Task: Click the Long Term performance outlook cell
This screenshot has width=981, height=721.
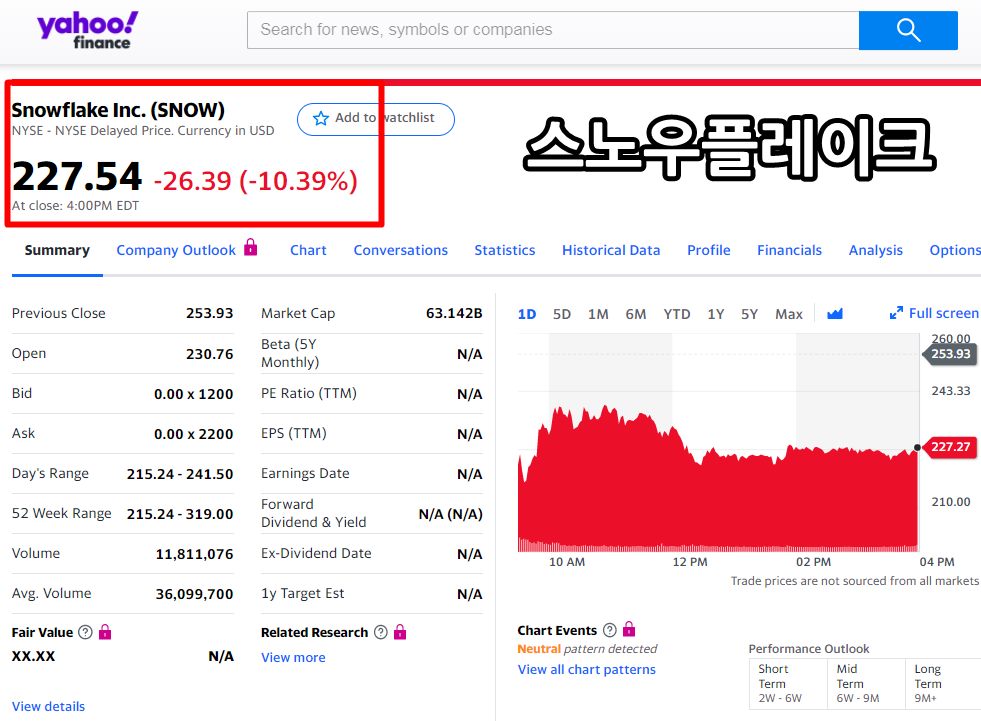Action: [x=943, y=683]
